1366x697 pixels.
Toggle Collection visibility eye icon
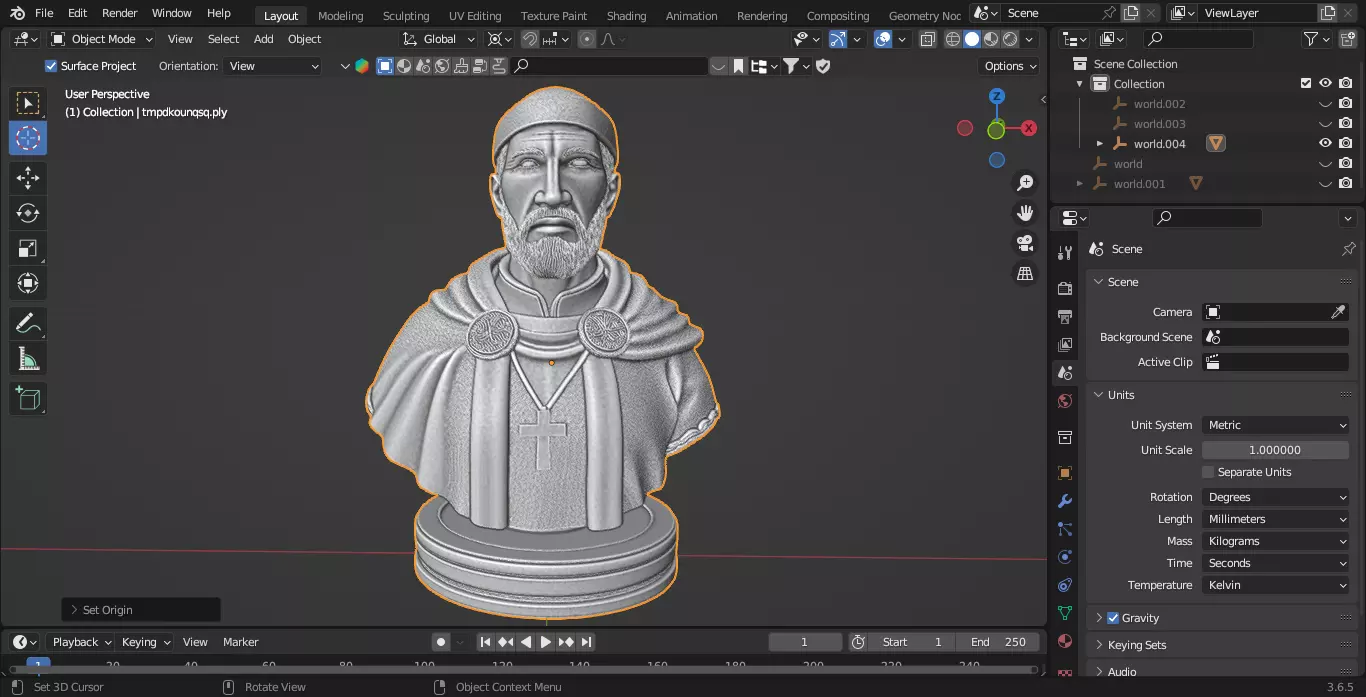[x=1325, y=84]
